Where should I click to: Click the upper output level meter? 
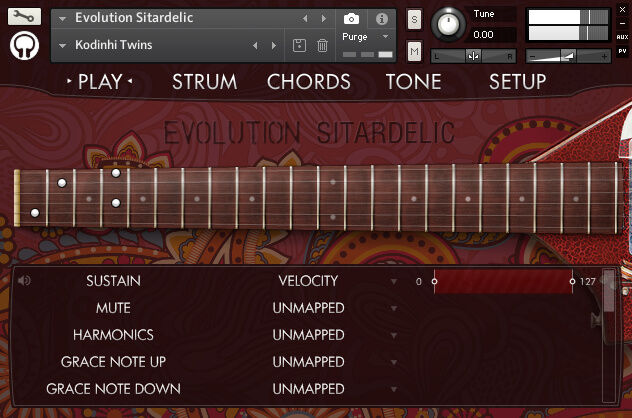click(x=568, y=17)
